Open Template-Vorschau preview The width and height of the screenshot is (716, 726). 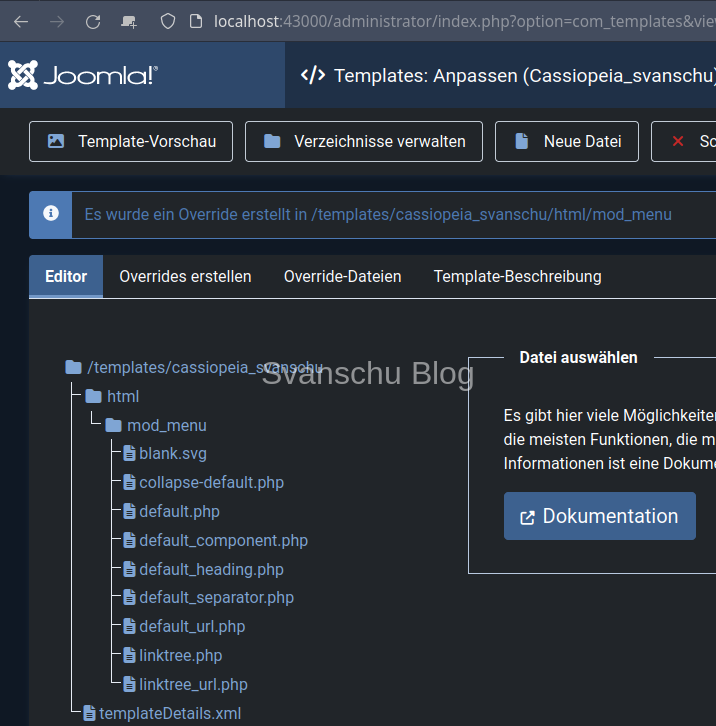[131, 141]
